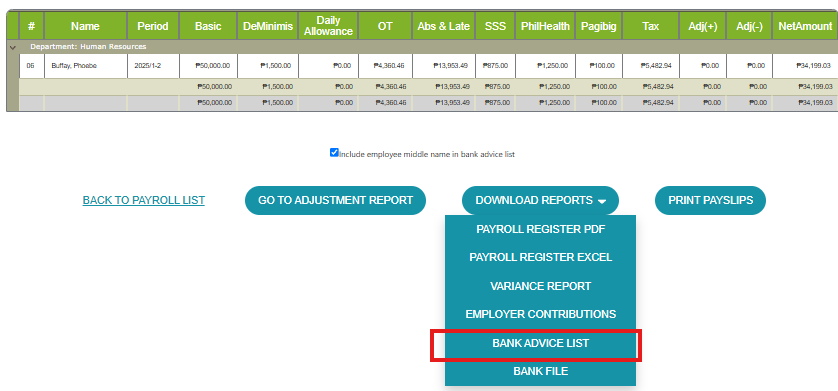Select Payroll Register Excel option
The height and width of the screenshot is (391, 838).
(541, 257)
